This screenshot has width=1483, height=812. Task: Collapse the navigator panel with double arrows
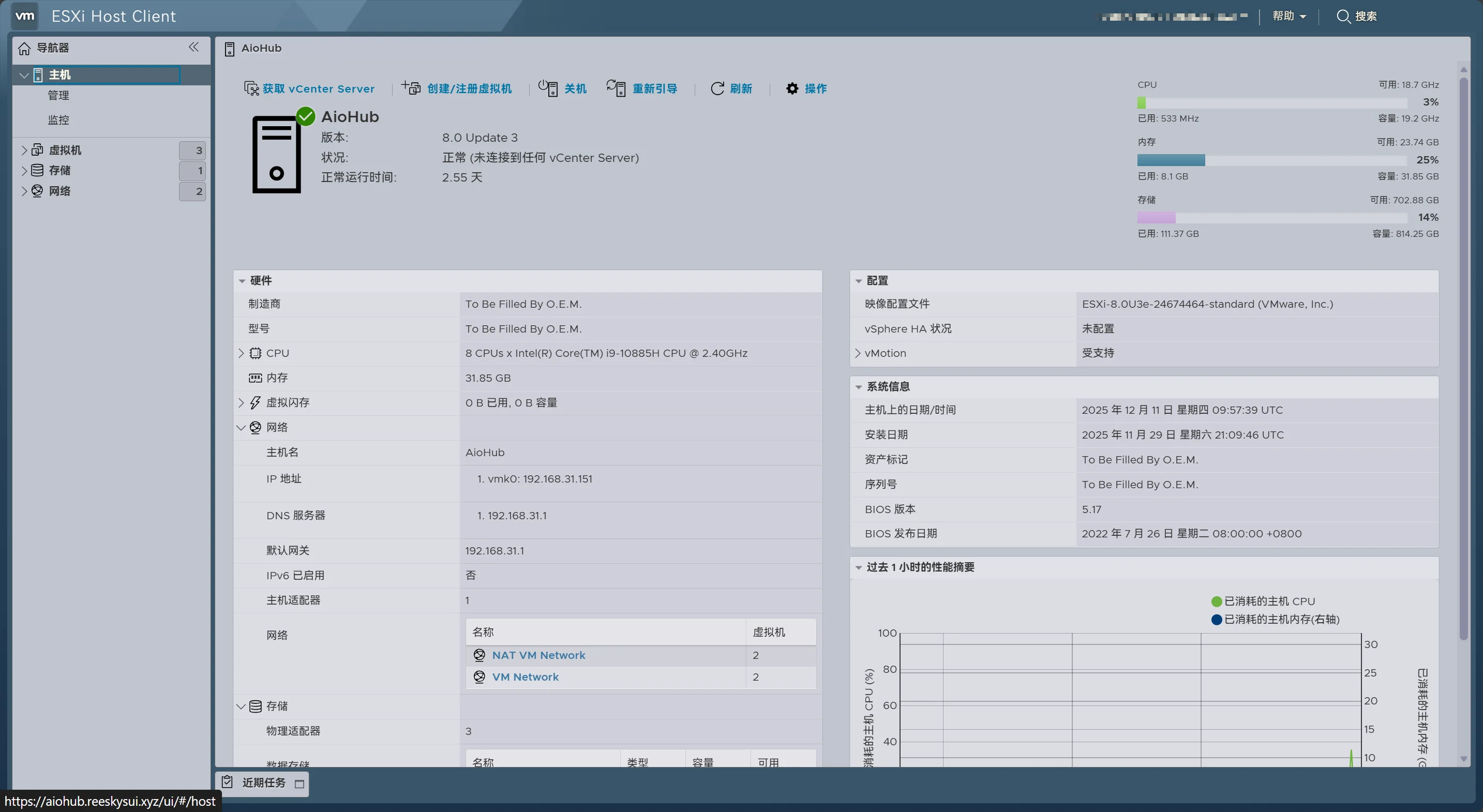pyautogui.click(x=193, y=47)
